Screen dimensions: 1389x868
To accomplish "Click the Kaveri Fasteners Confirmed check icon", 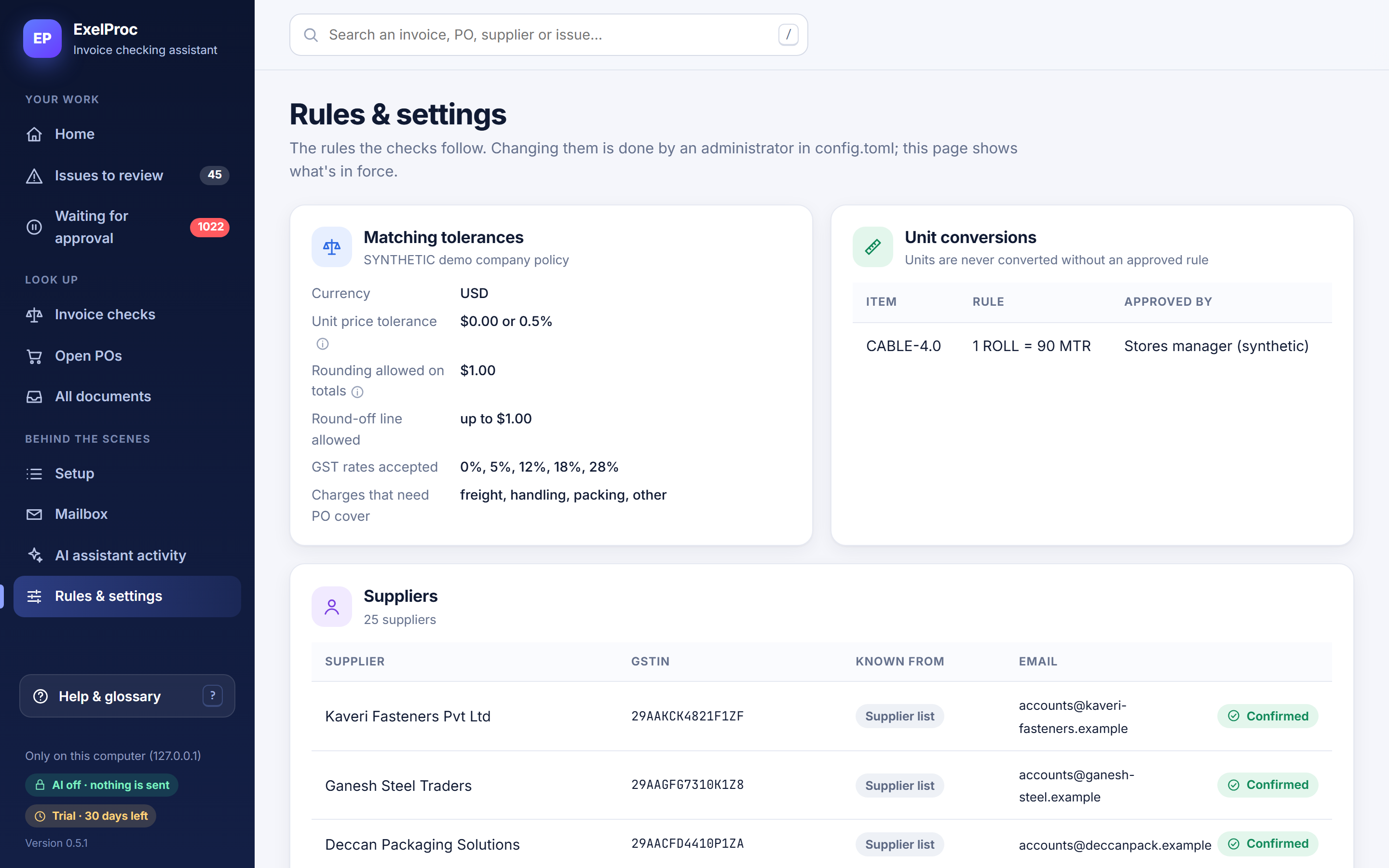I will [x=1233, y=716].
